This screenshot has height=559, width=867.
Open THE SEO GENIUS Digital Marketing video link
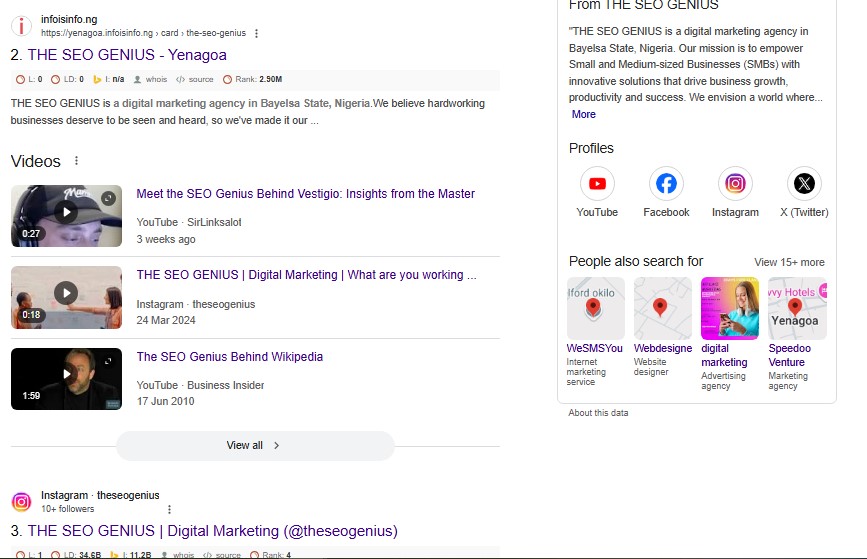(306, 275)
